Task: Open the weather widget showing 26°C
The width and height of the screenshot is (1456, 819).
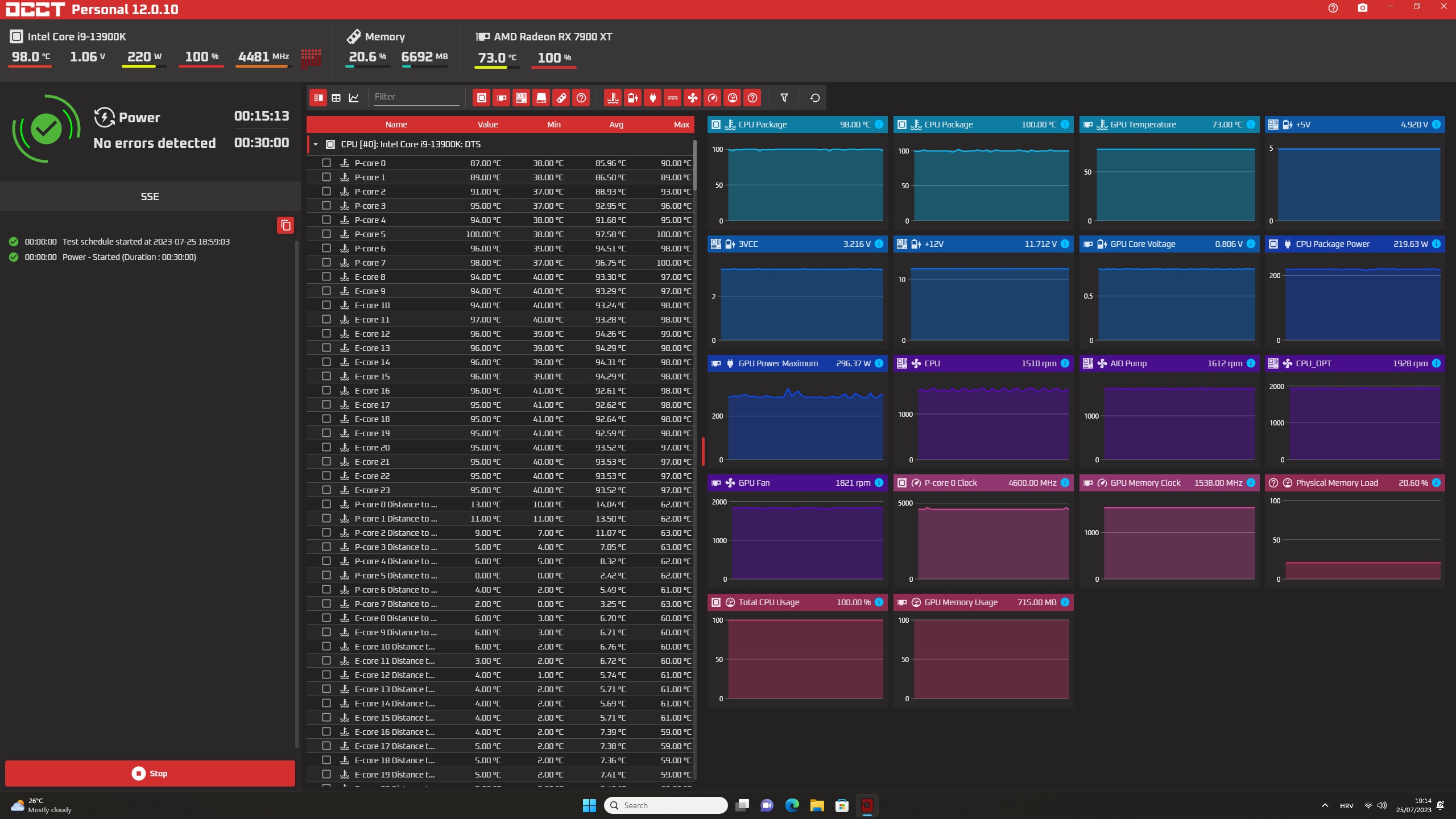Action: click(x=41, y=805)
